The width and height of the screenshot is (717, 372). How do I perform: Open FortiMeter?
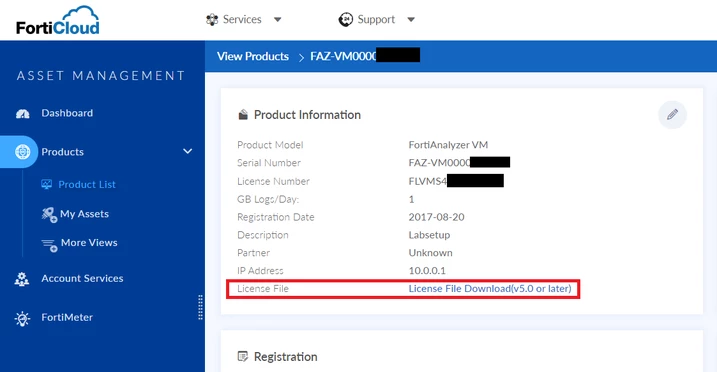click(67, 317)
